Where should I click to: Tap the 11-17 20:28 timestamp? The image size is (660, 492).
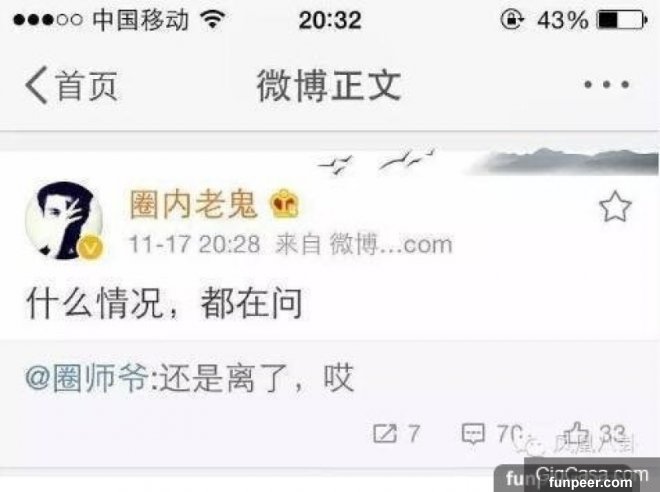[194, 244]
